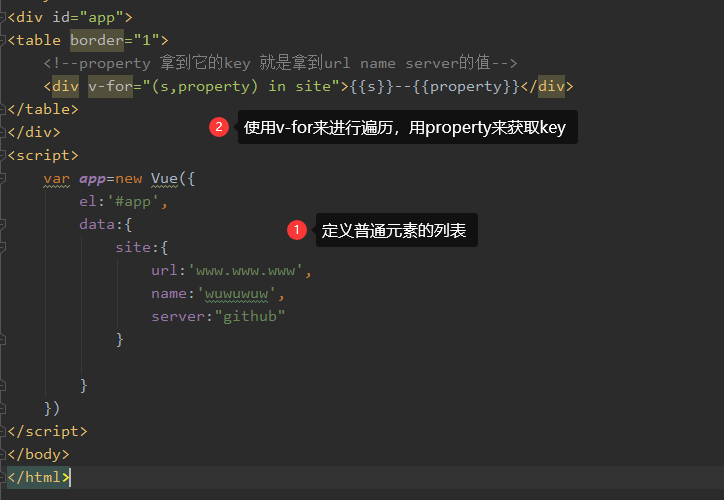The image size is (724, 500).
Task: Click the highlighted </html> closing tag
Action: click(x=38, y=477)
